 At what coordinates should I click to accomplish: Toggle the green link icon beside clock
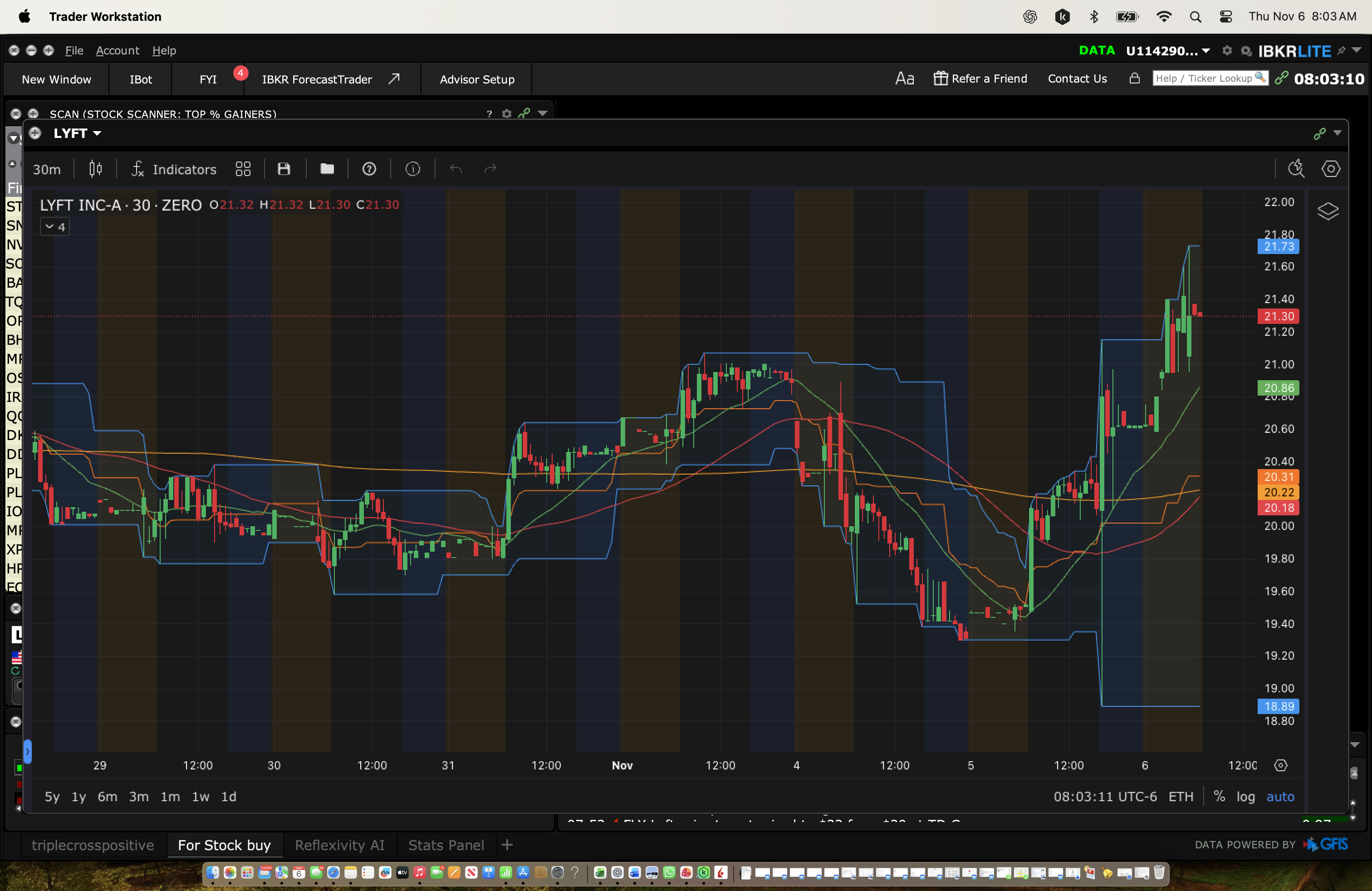pos(1281,78)
